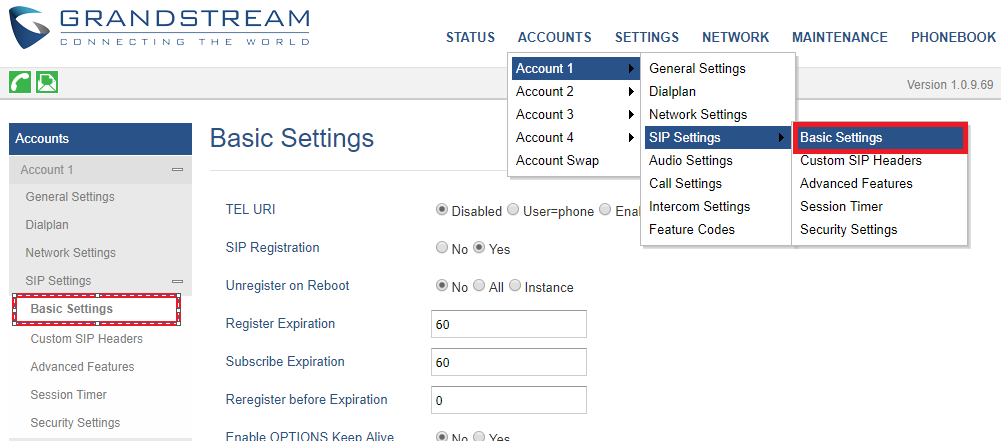Select Custom SIP Headers in the flyout submenu
The width and height of the screenshot is (1001, 444).
[861, 160]
